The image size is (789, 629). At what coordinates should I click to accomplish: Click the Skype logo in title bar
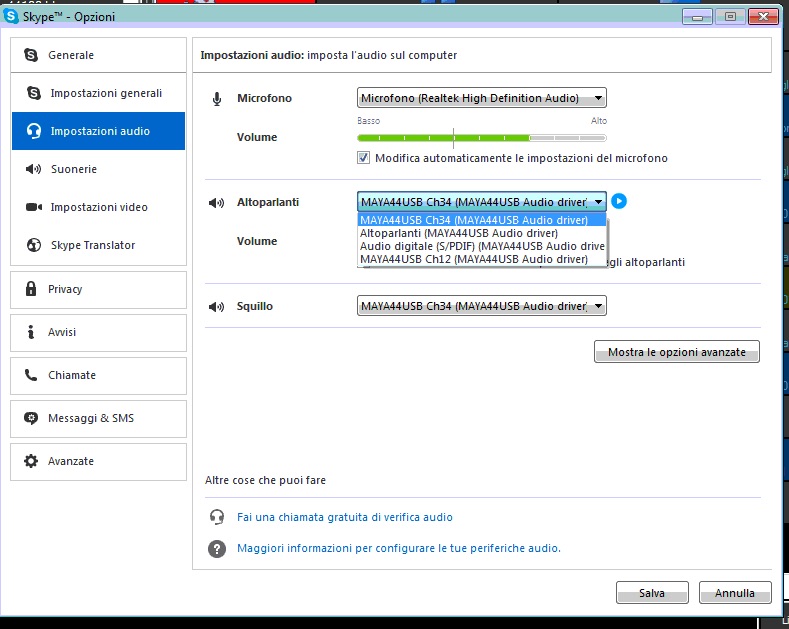11,16
